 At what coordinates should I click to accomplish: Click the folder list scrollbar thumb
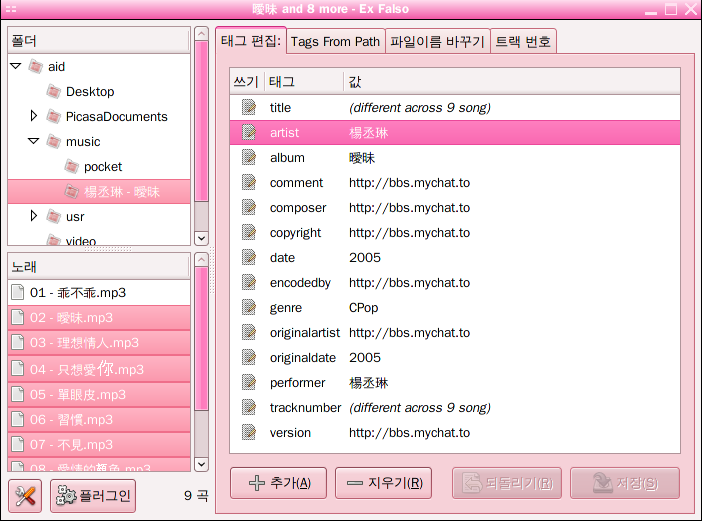(x=201, y=121)
